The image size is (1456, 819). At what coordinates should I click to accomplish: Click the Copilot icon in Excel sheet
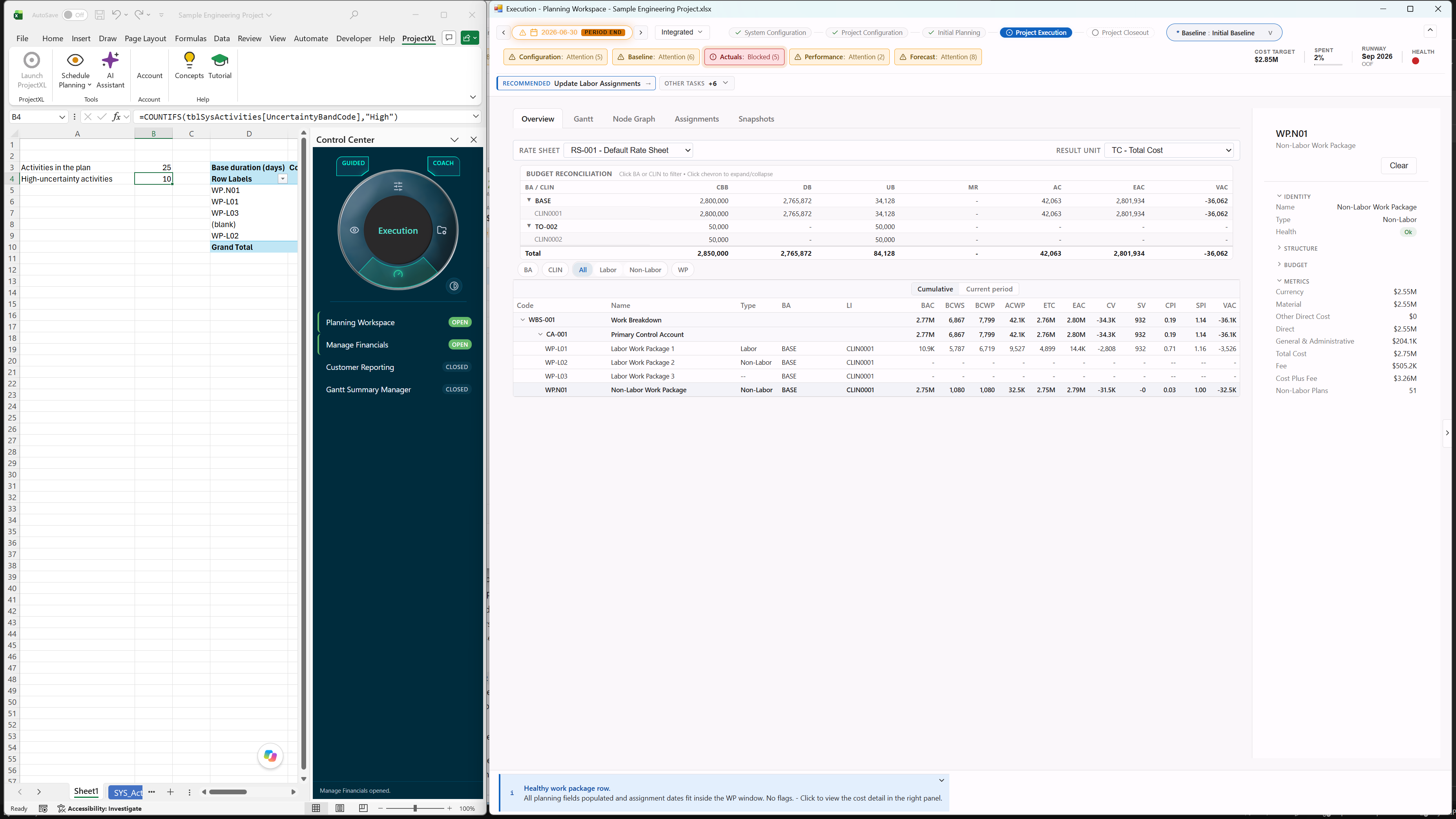coord(270,756)
